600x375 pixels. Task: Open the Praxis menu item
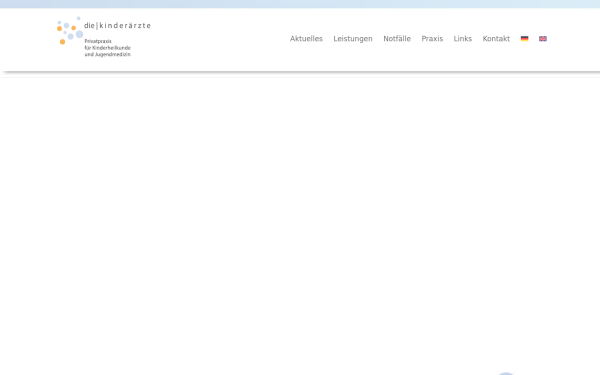pos(432,39)
